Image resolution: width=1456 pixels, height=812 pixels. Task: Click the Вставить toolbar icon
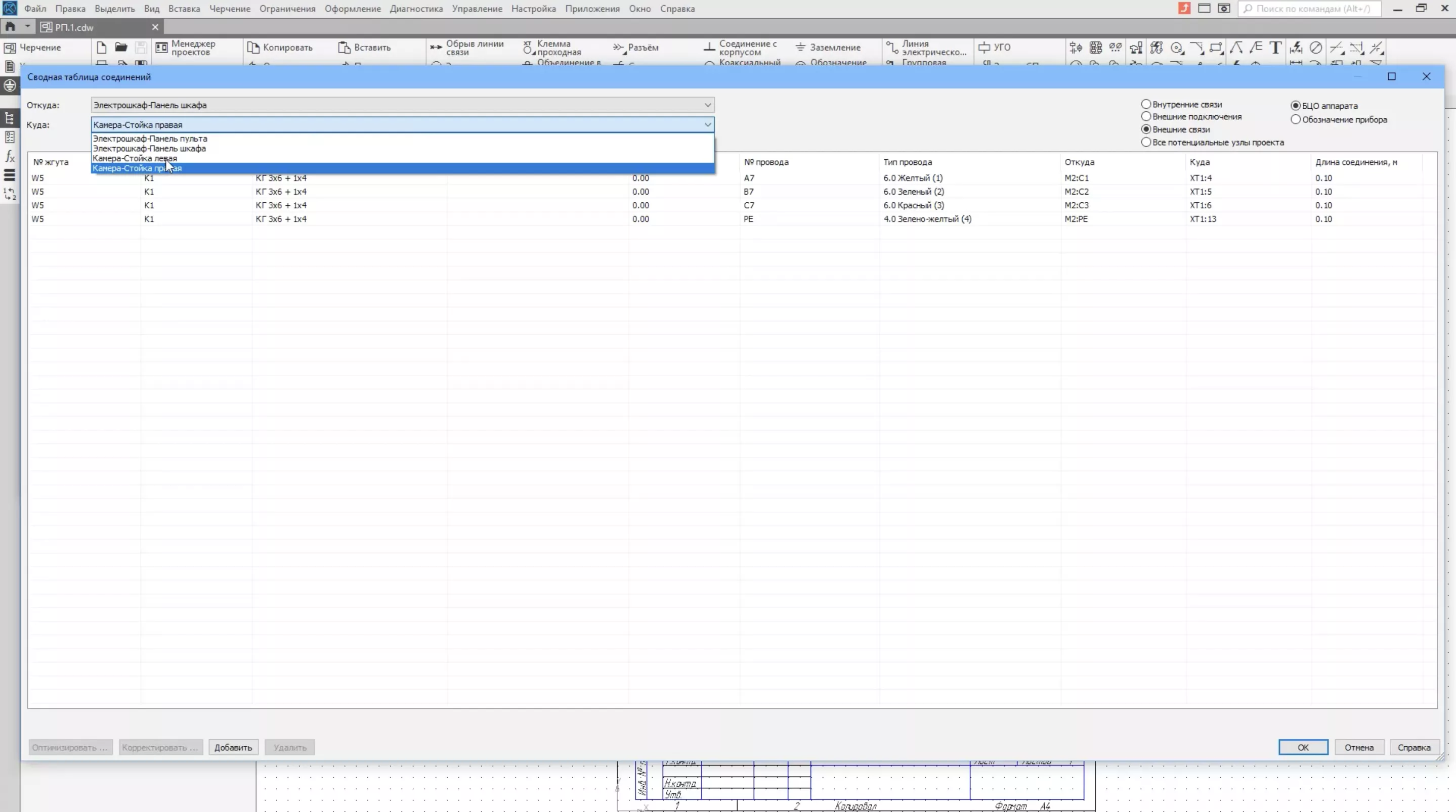344,48
